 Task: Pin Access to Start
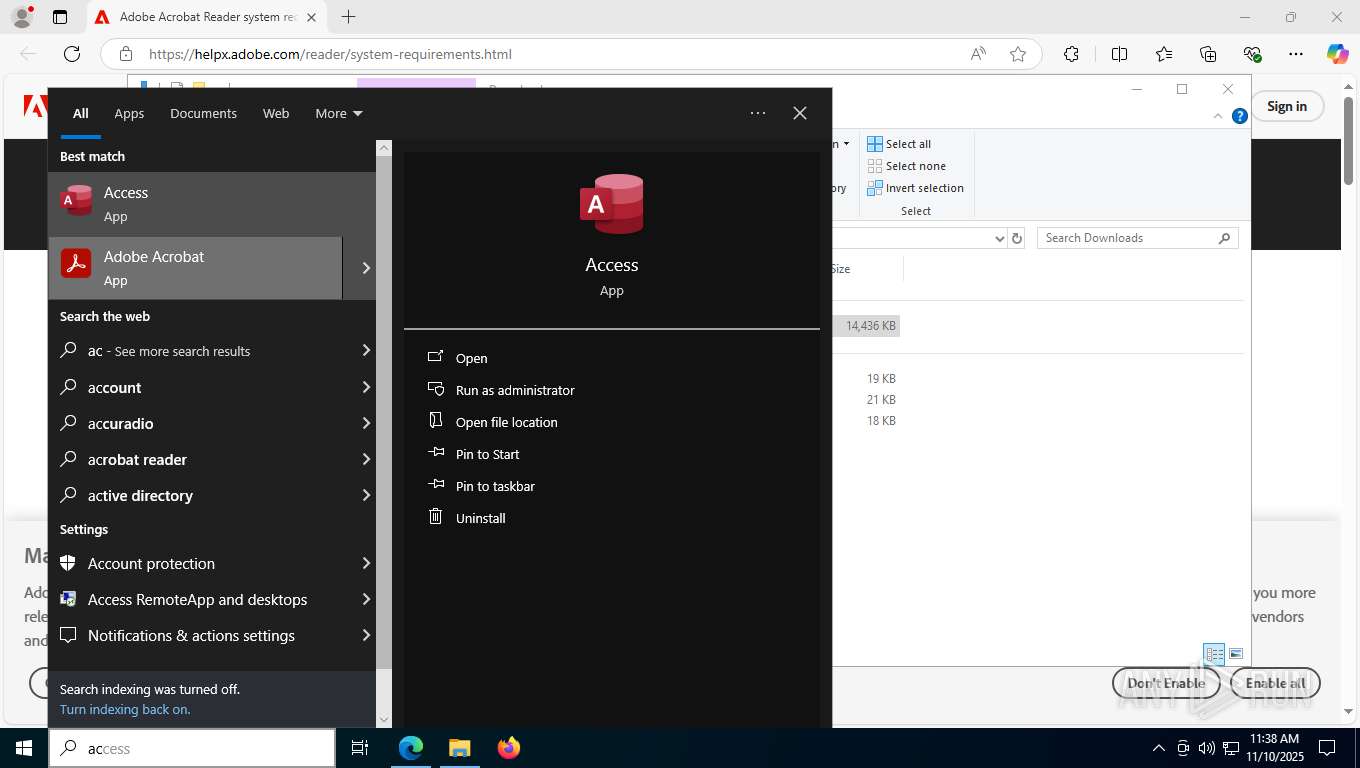pyautogui.click(x=487, y=454)
